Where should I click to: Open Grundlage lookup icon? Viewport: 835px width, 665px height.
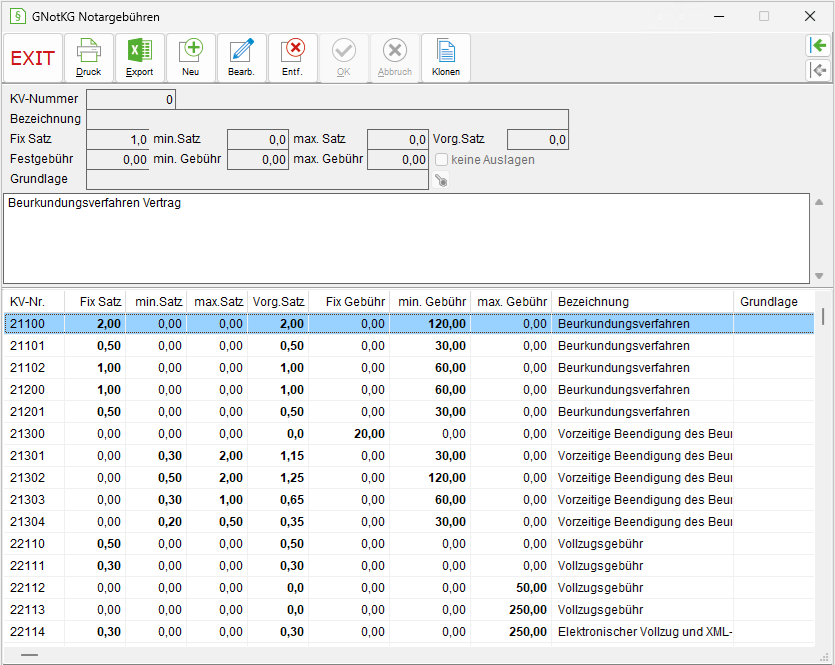[441, 180]
